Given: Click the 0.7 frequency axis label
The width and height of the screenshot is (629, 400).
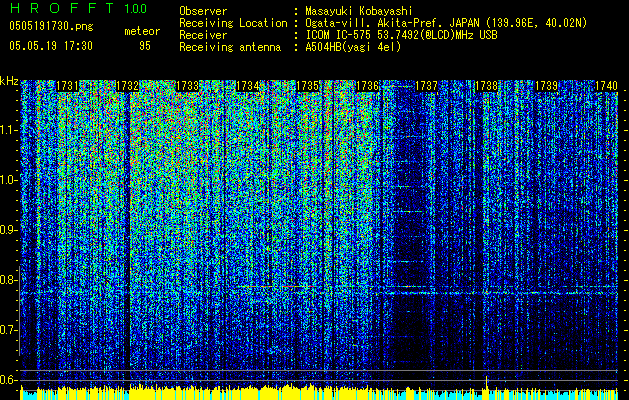Looking at the screenshot, I should pos(9,330).
